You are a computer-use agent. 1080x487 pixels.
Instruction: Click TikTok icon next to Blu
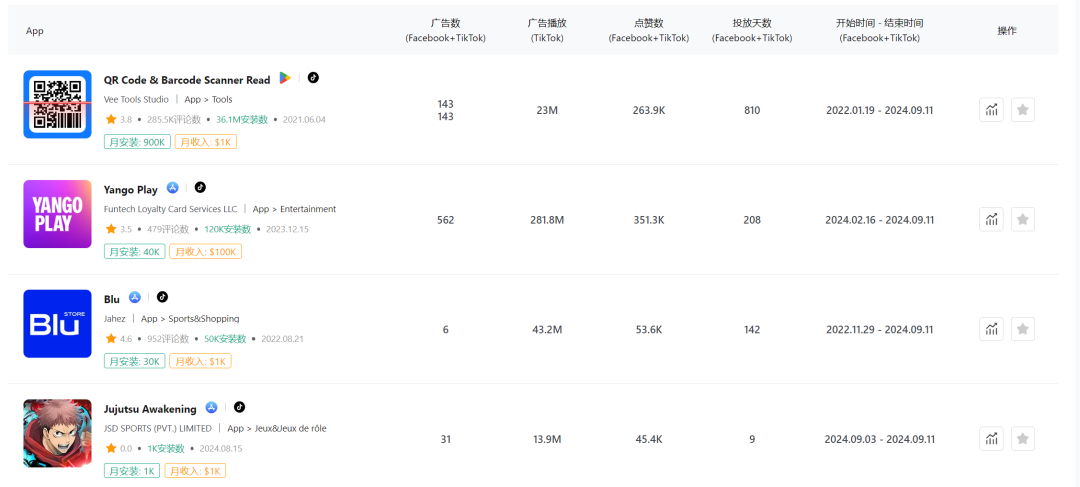tap(163, 297)
